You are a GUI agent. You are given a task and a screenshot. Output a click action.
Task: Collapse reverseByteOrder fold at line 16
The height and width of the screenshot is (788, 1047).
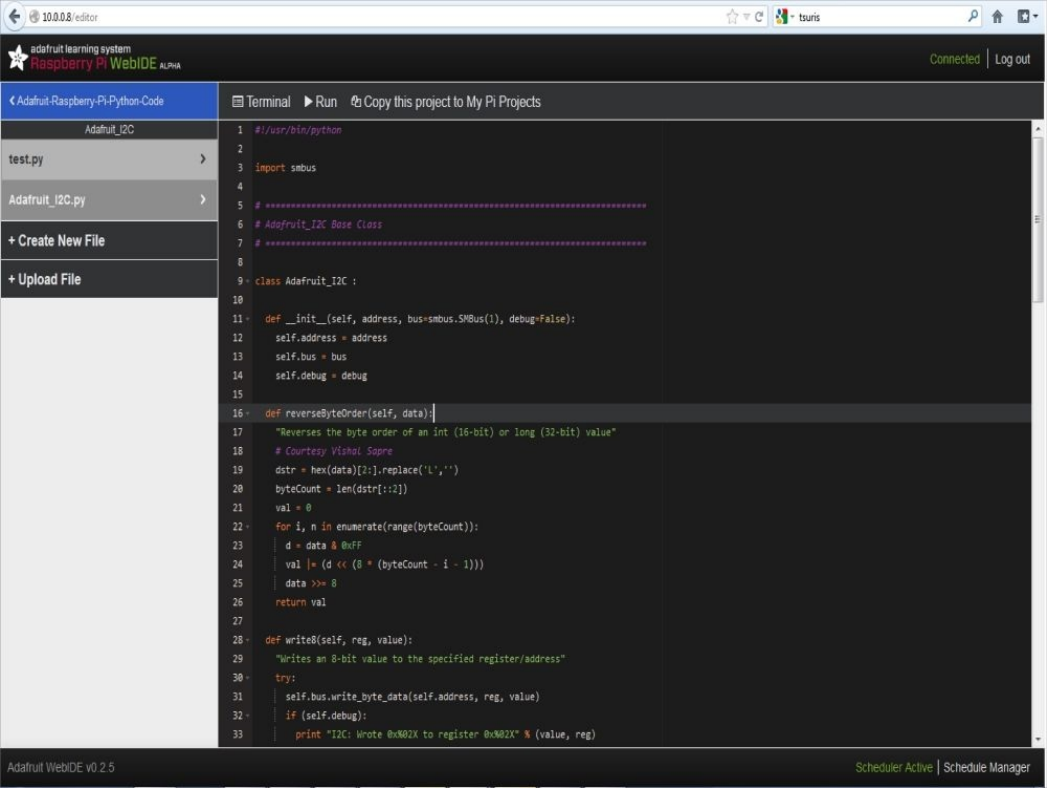pyautogui.click(x=248, y=414)
